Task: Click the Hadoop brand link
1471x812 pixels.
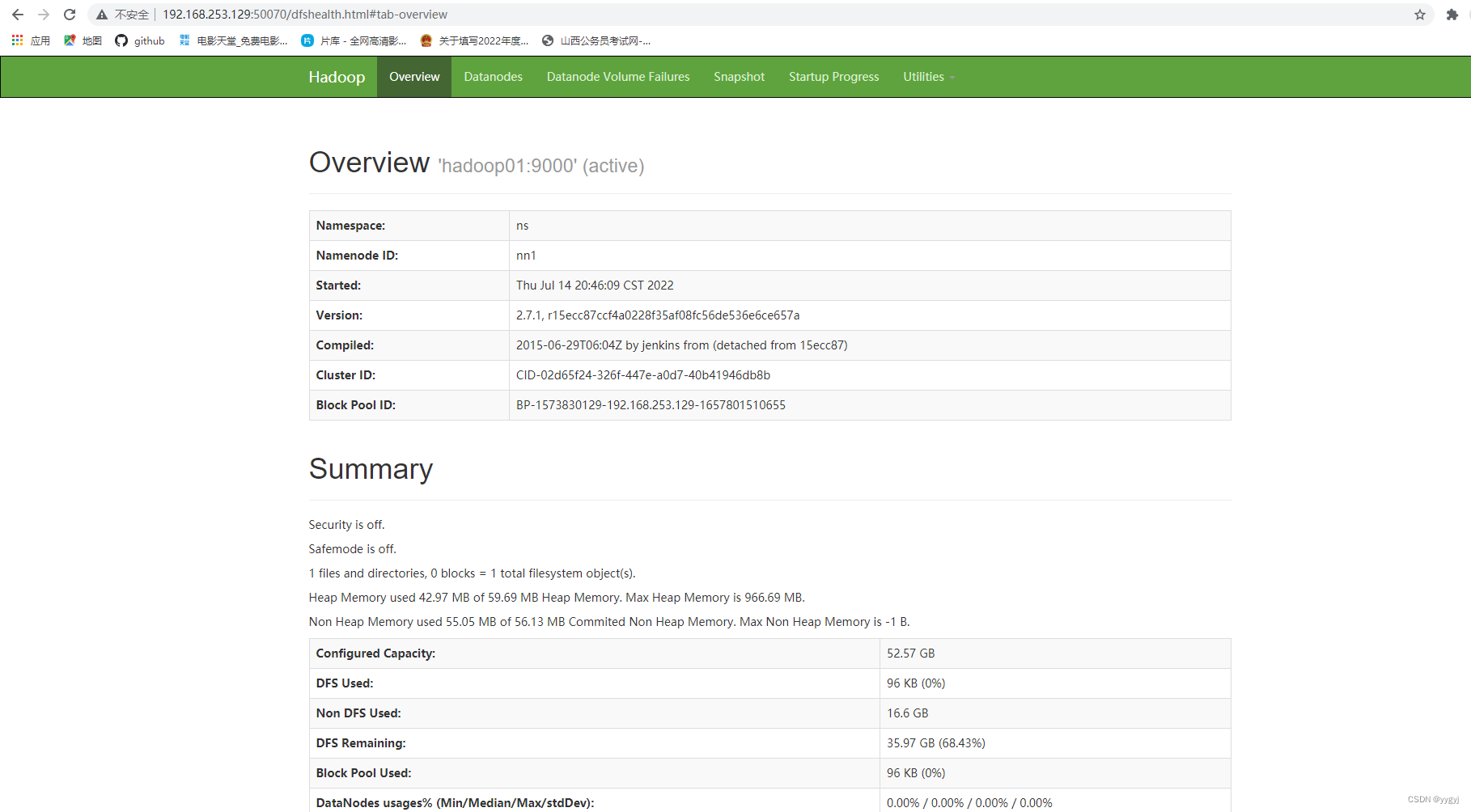Action: point(337,77)
